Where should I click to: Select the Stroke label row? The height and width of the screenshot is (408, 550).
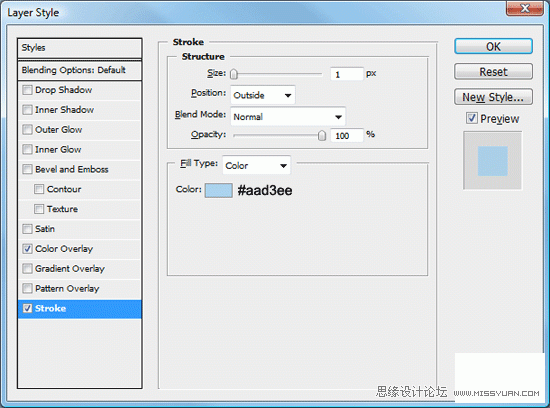[80, 309]
